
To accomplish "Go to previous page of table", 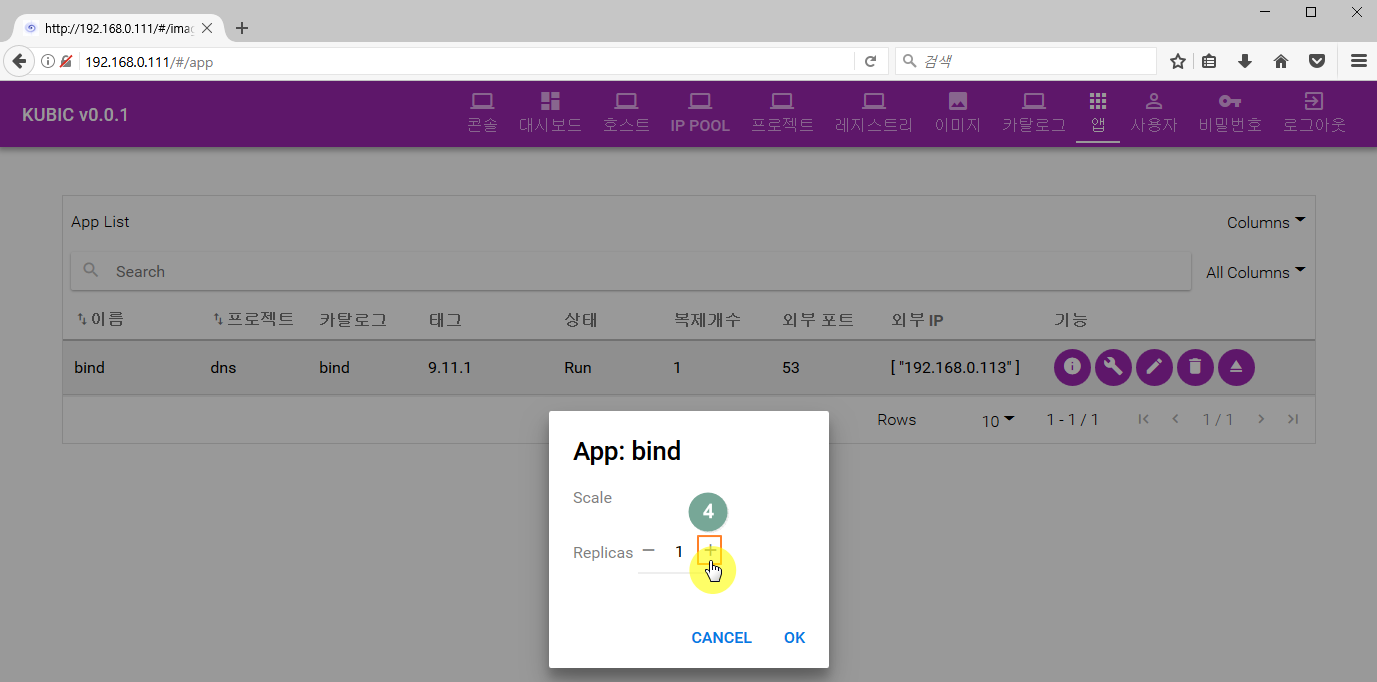I will click(1176, 419).
